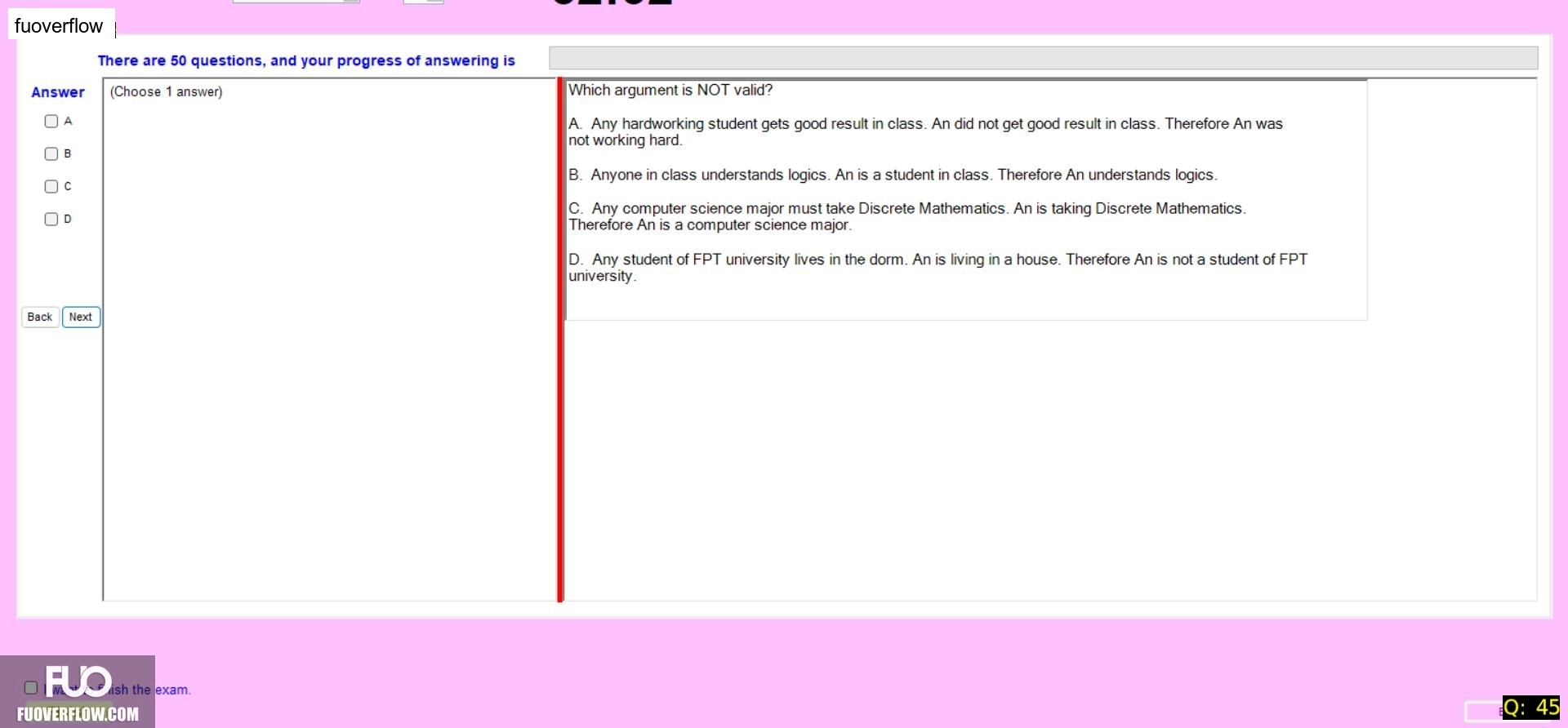Viewport: 1568px width, 728px height.
Task: Click the 'Answer' heading label
Action: coord(58,92)
